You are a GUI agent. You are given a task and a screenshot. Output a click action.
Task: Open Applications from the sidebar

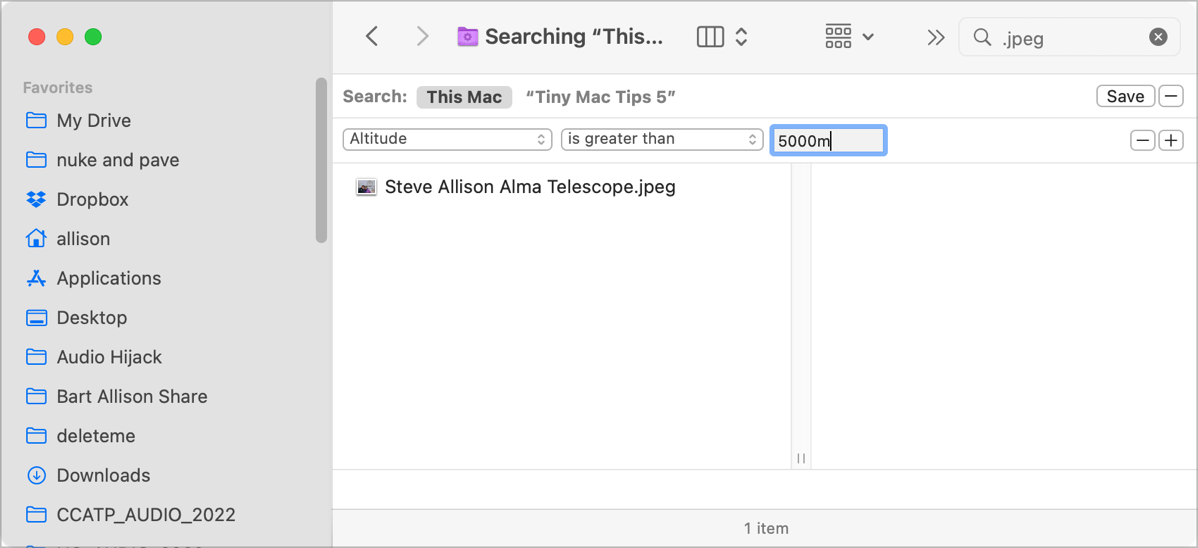pyautogui.click(x=108, y=278)
